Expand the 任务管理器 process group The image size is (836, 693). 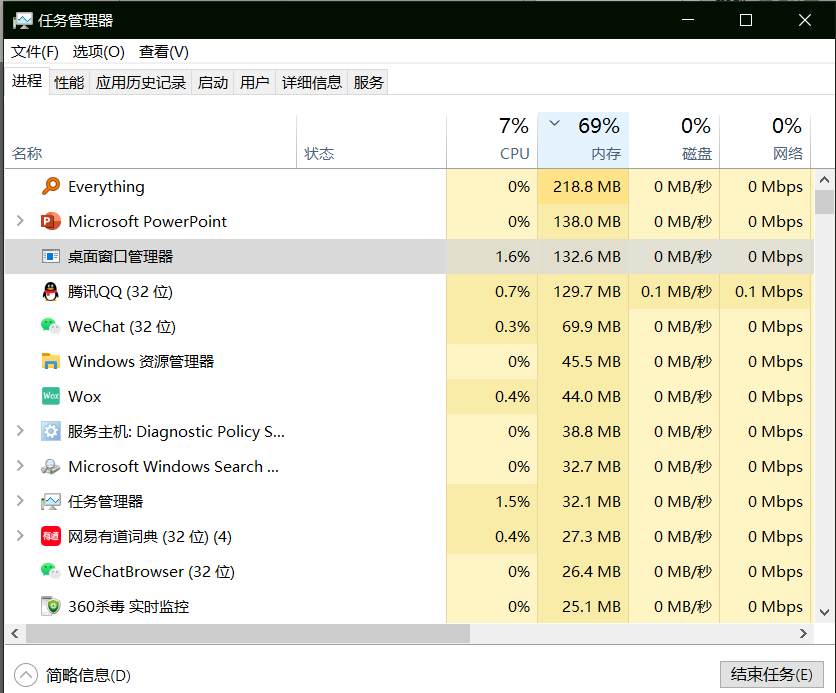20,501
